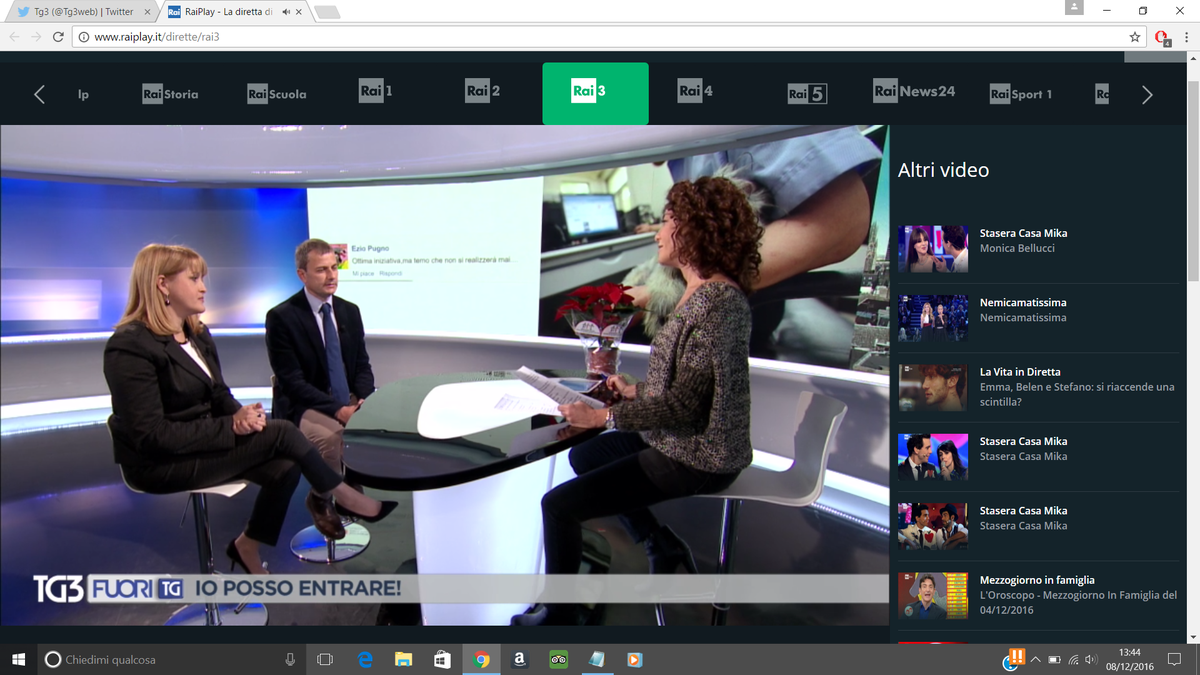Screen dimensions: 1200x675
Task: Switch to the Rai 2 channel
Action: click(x=482, y=91)
